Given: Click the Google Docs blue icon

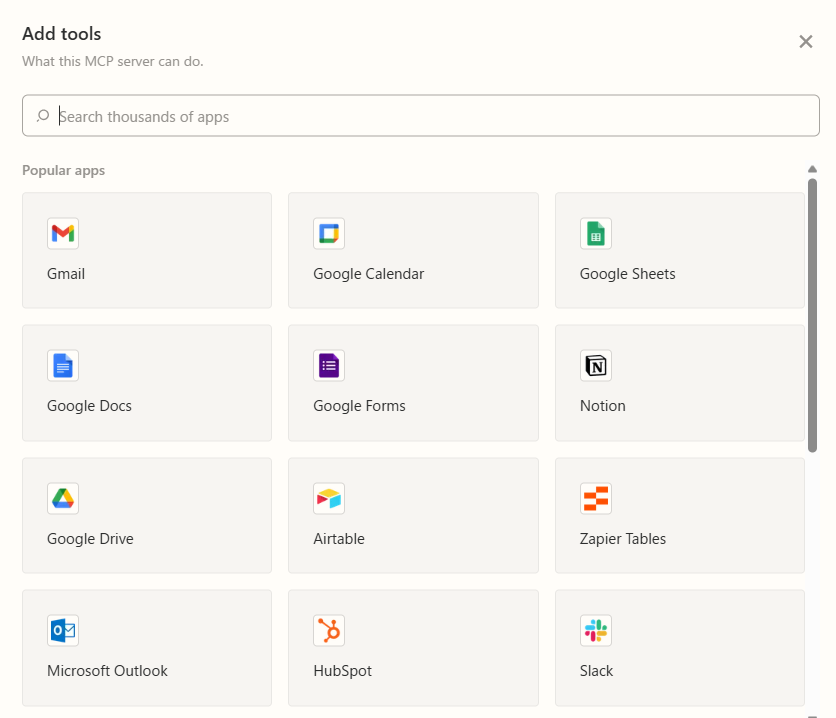Looking at the screenshot, I should [63, 366].
